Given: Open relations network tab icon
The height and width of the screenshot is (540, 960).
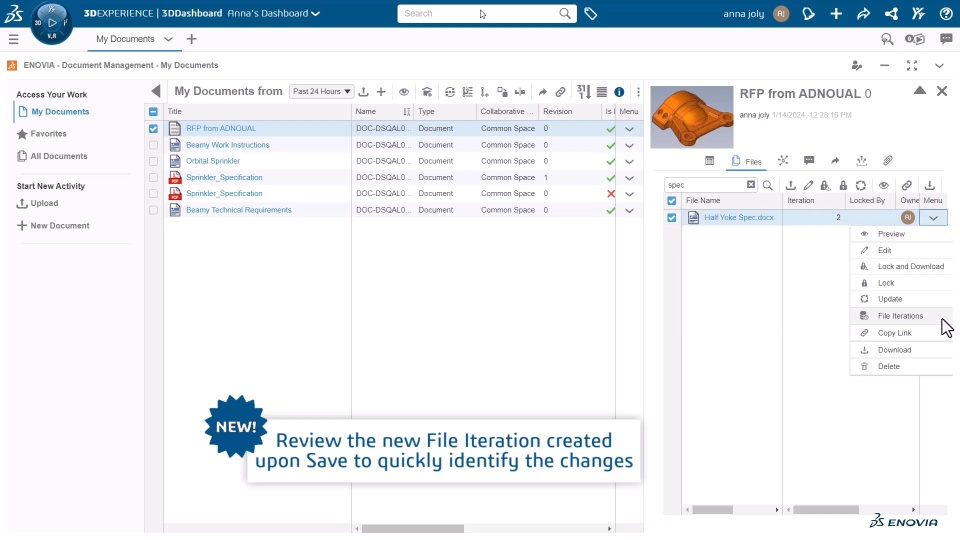Looking at the screenshot, I should (783, 161).
